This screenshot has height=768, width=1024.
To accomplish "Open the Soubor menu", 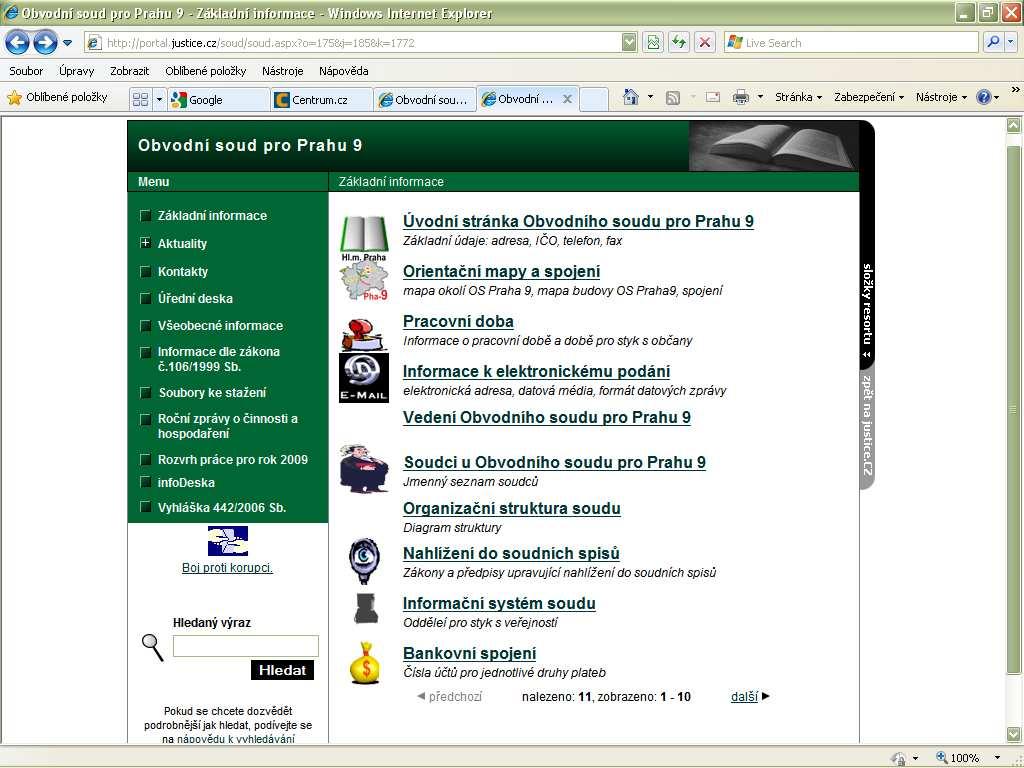I will coord(26,71).
